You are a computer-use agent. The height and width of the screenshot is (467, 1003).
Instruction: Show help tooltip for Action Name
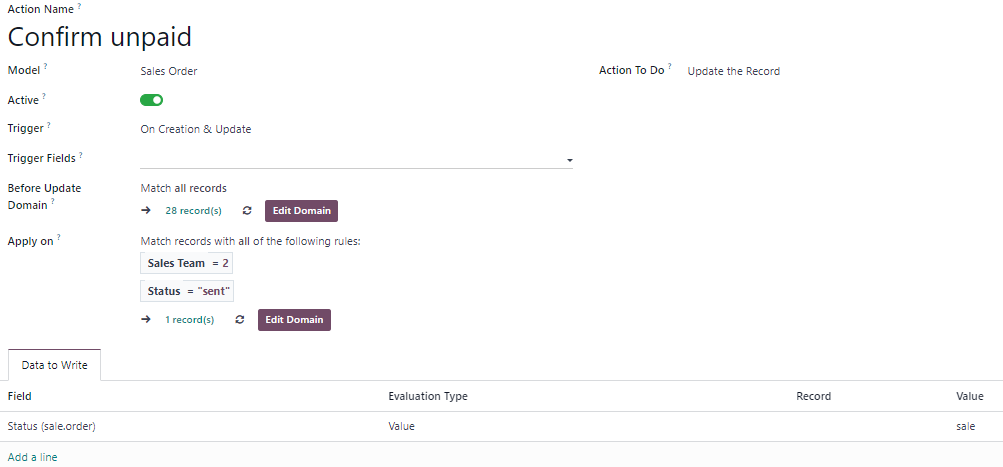coord(79,6)
